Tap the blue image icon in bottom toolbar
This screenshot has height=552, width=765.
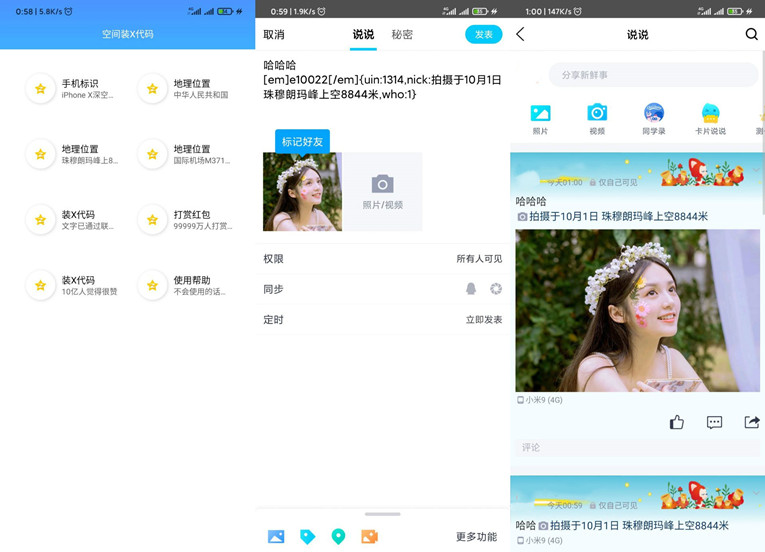276,537
